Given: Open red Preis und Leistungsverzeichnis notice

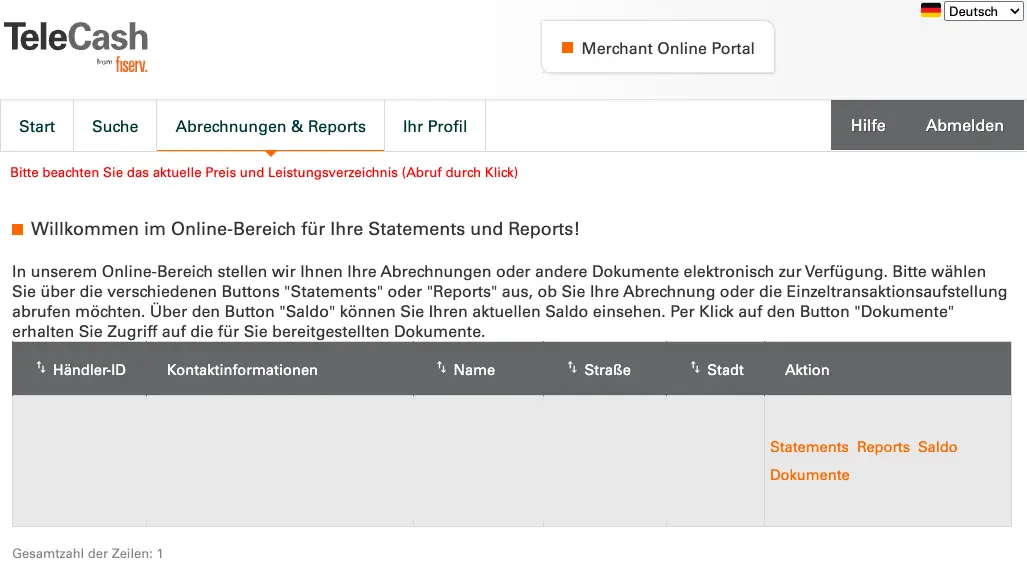Looking at the screenshot, I should [264, 172].
